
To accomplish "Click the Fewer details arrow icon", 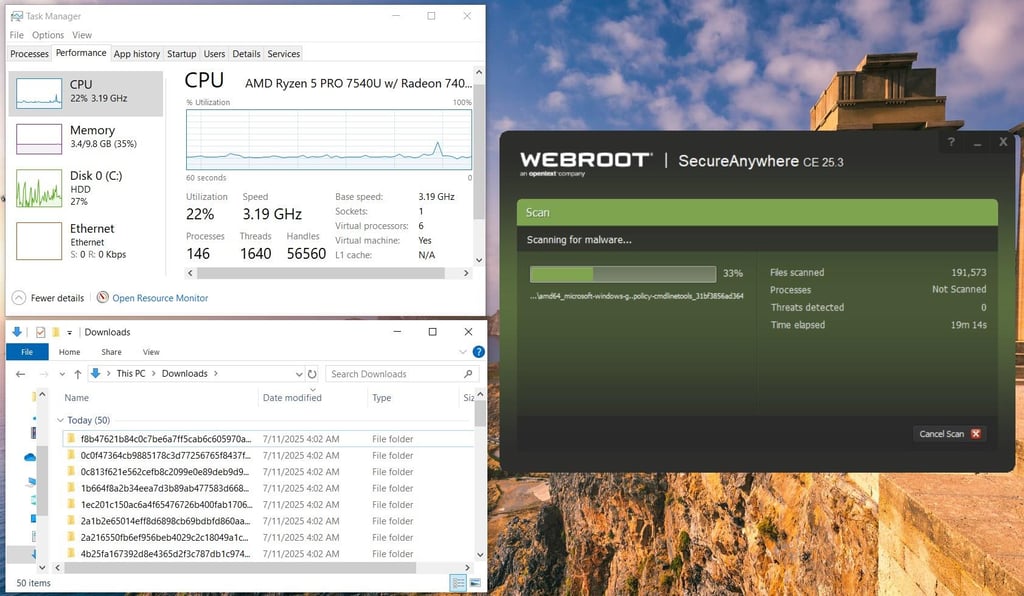I will click(x=19, y=298).
